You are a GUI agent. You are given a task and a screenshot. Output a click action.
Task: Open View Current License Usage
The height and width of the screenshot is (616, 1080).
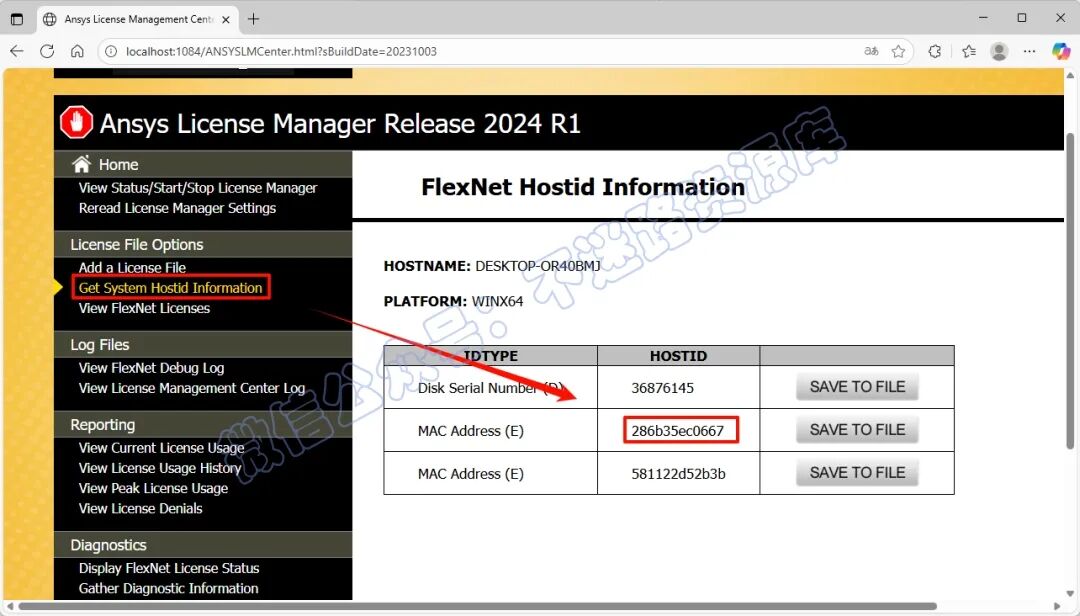[x=161, y=448]
